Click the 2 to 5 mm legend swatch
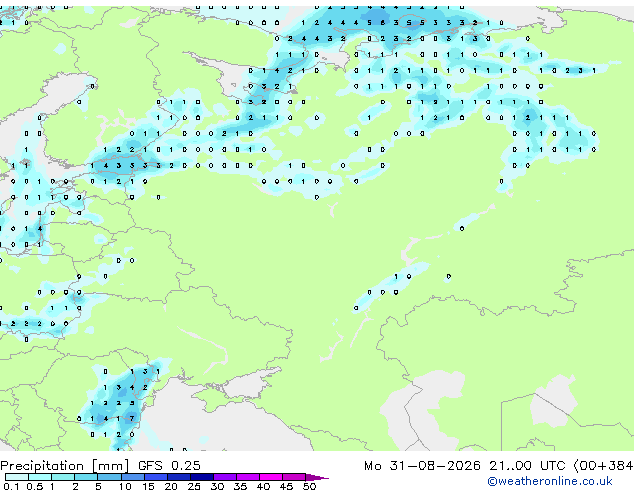Screen dimensions: 634x490 (x=86, y=477)
